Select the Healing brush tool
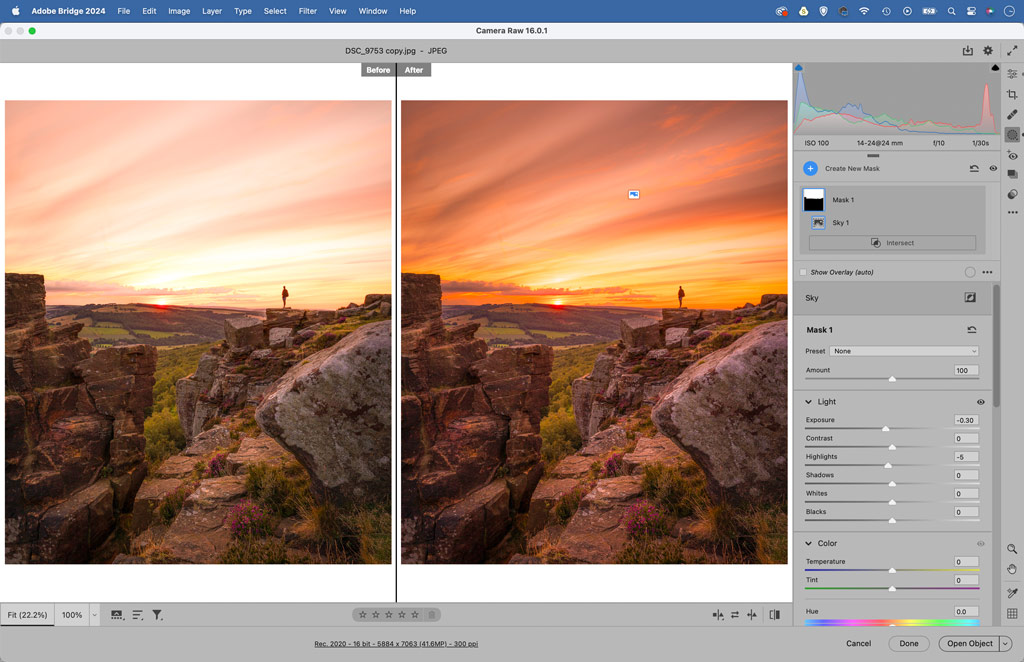This screenshot has width=1024, height=662. tap(1012, 115)
